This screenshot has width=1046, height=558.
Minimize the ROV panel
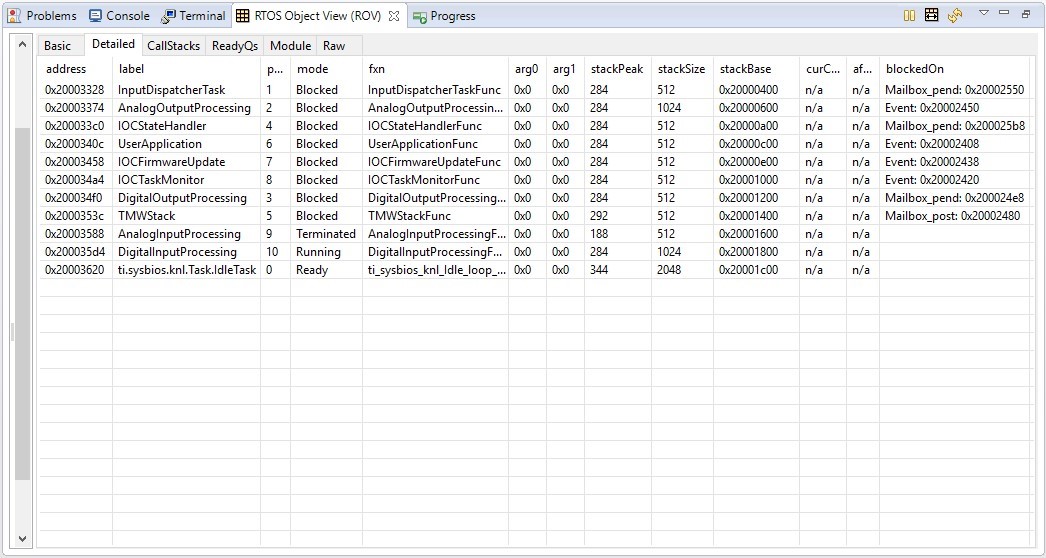[1004, 13]
